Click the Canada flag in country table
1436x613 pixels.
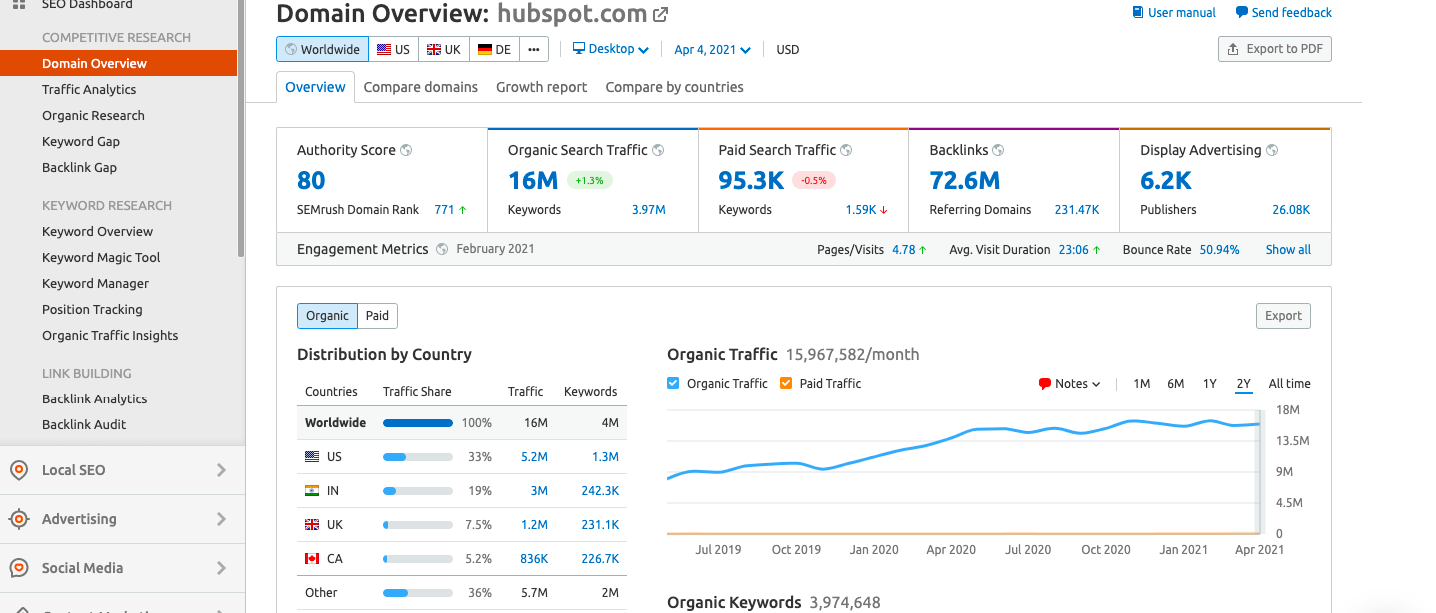click(x=312, y=559)
